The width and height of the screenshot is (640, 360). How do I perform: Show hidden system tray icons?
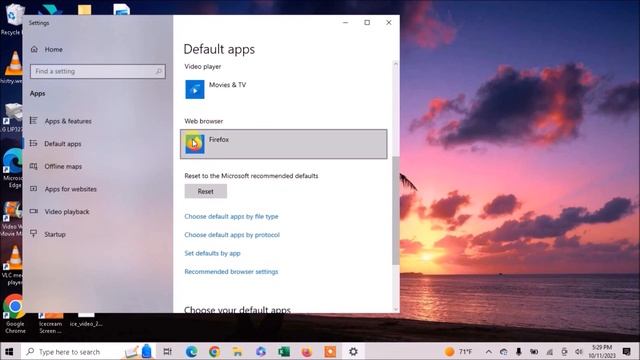pyautogui.click(x=489, y=351)
